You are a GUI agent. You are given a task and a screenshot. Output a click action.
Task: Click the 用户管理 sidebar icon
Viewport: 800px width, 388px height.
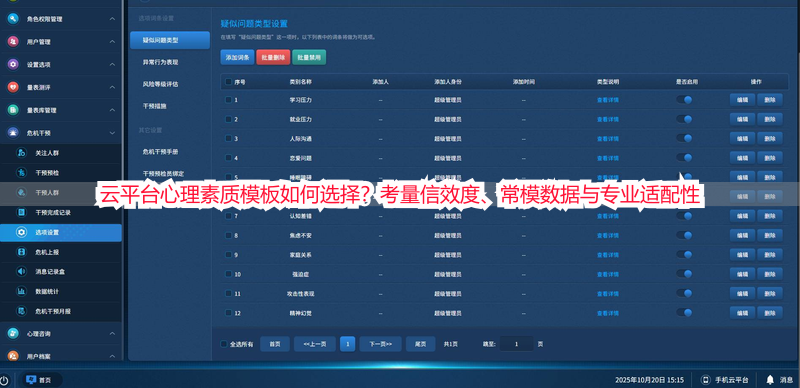[x=13, y=42]
